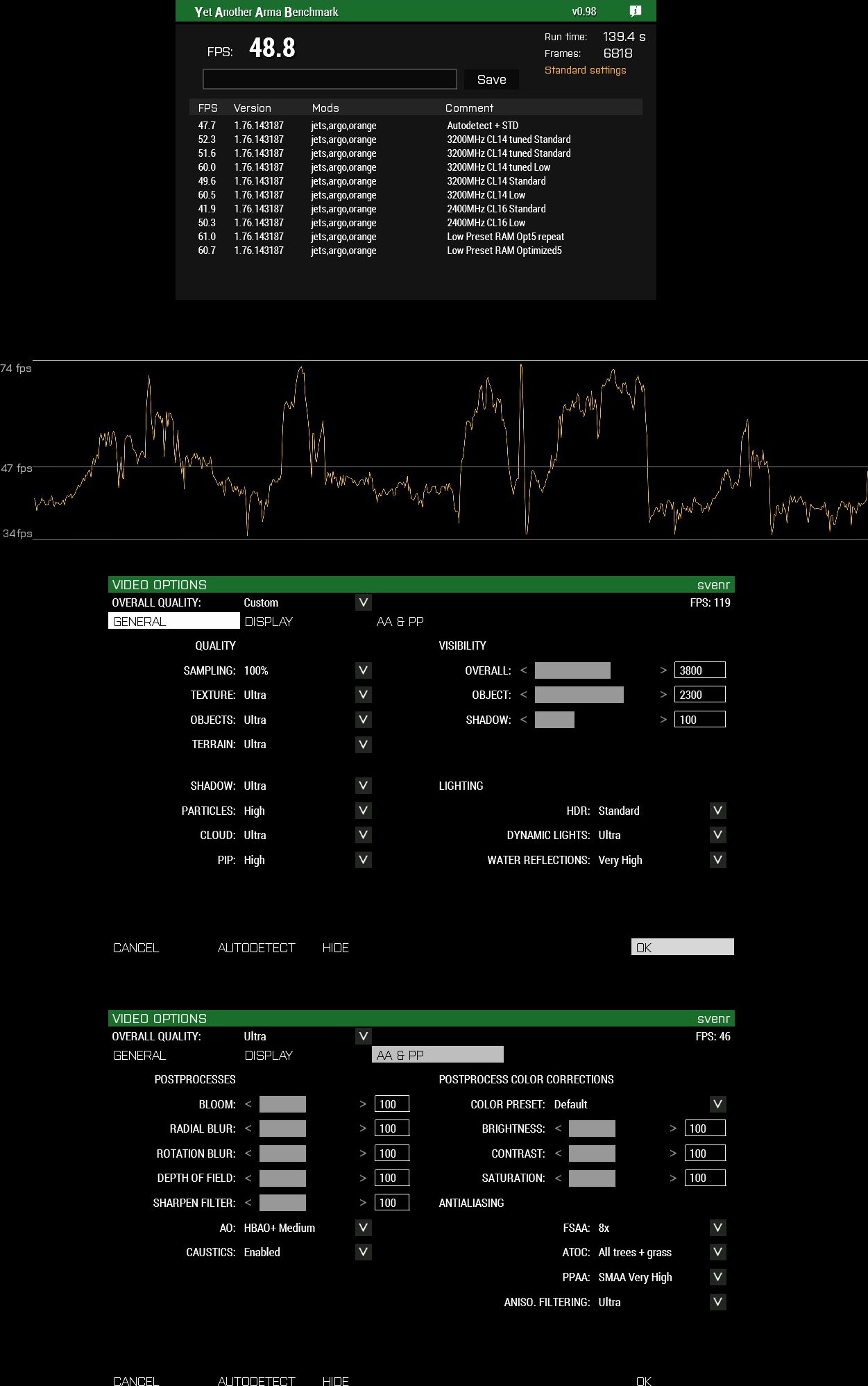Image resolution: width=868 pixels, height=1386 pixels.
Task: Open the Objects quality dropdown
Action: point(364,720)
